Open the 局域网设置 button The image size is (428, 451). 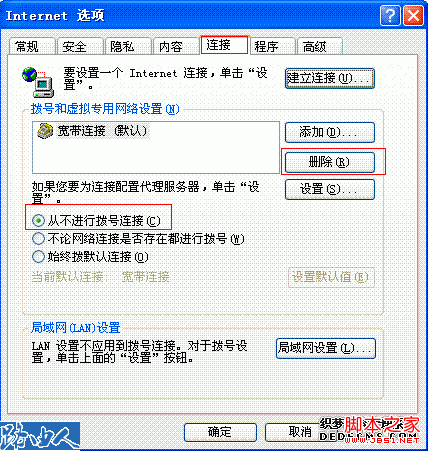tap(326, 348)
